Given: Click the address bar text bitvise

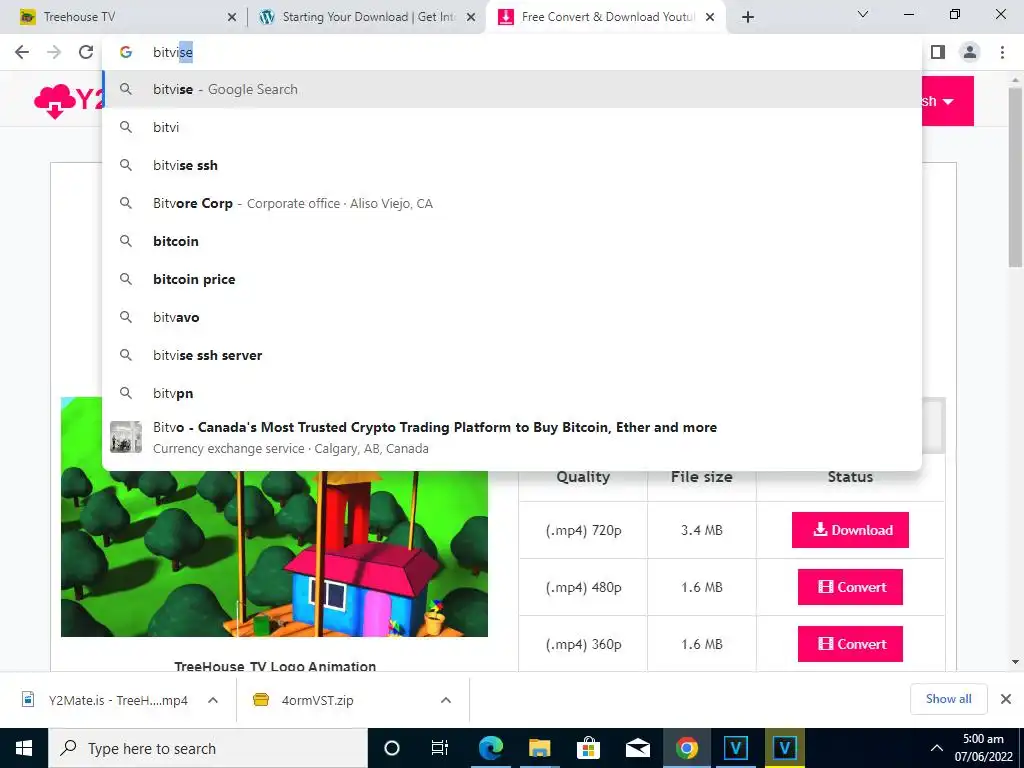Looking at the screenshot, I should click(x=172, y=52).
